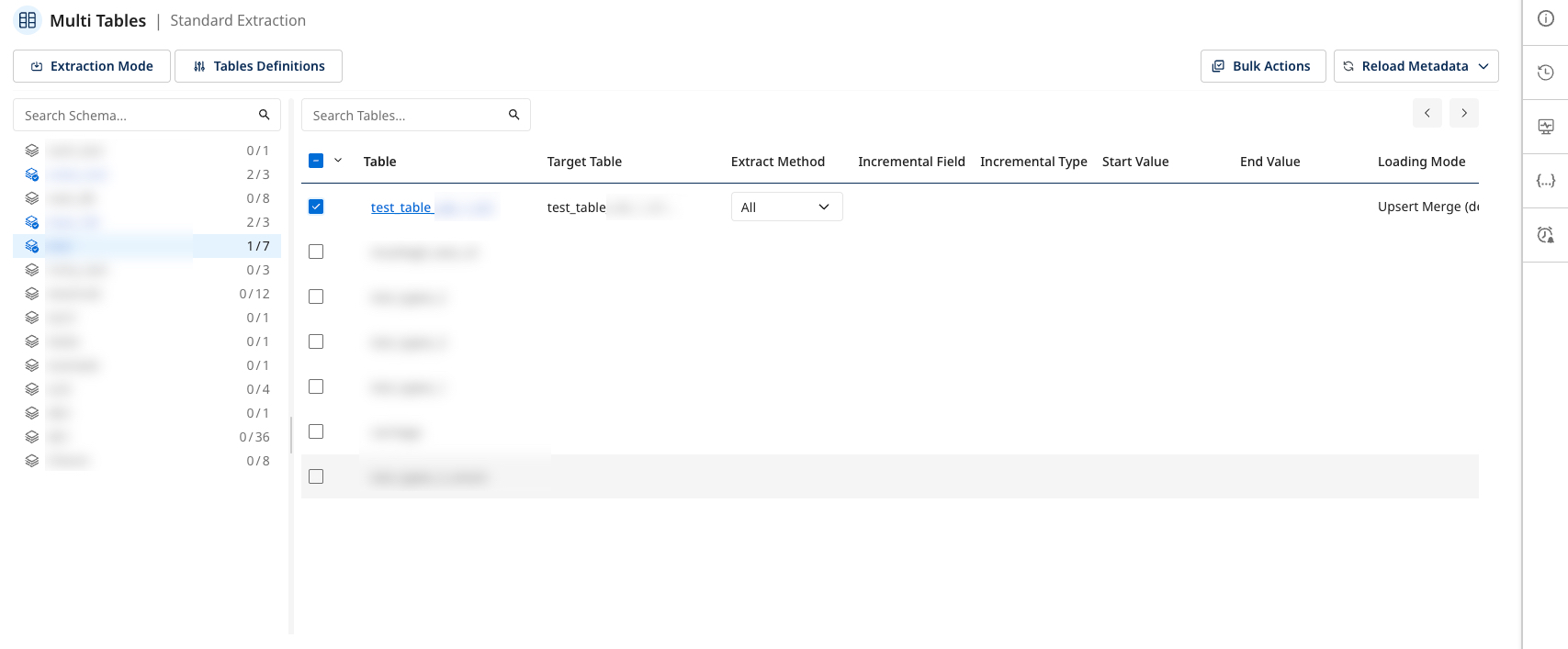The width and height of the screenshot is (1568, 649).
Task: Open the history clock icon in sidebar
Action: [1546, 73]
